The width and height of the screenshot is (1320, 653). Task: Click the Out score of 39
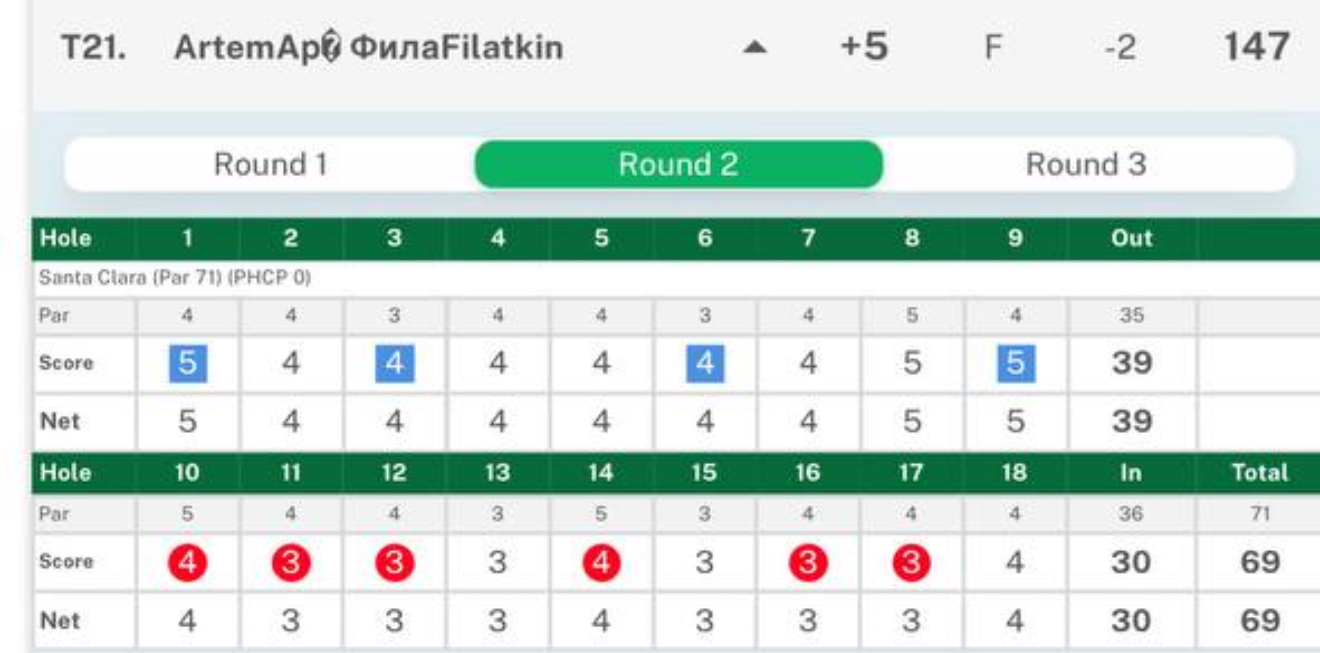[x=1131, y=363]
